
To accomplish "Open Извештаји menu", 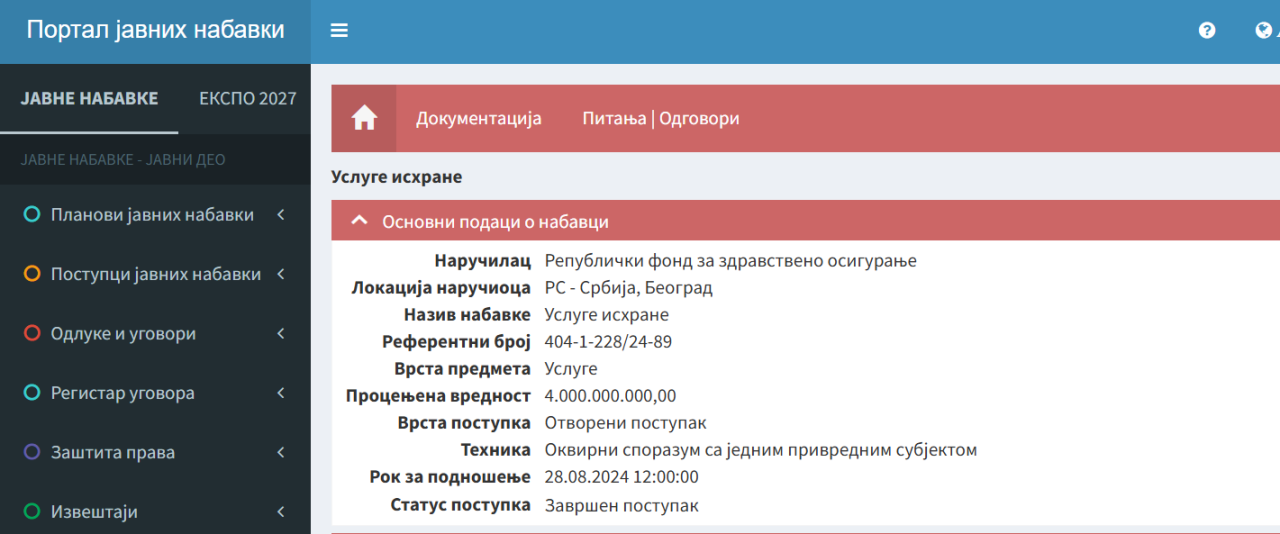I will (155, 512).
